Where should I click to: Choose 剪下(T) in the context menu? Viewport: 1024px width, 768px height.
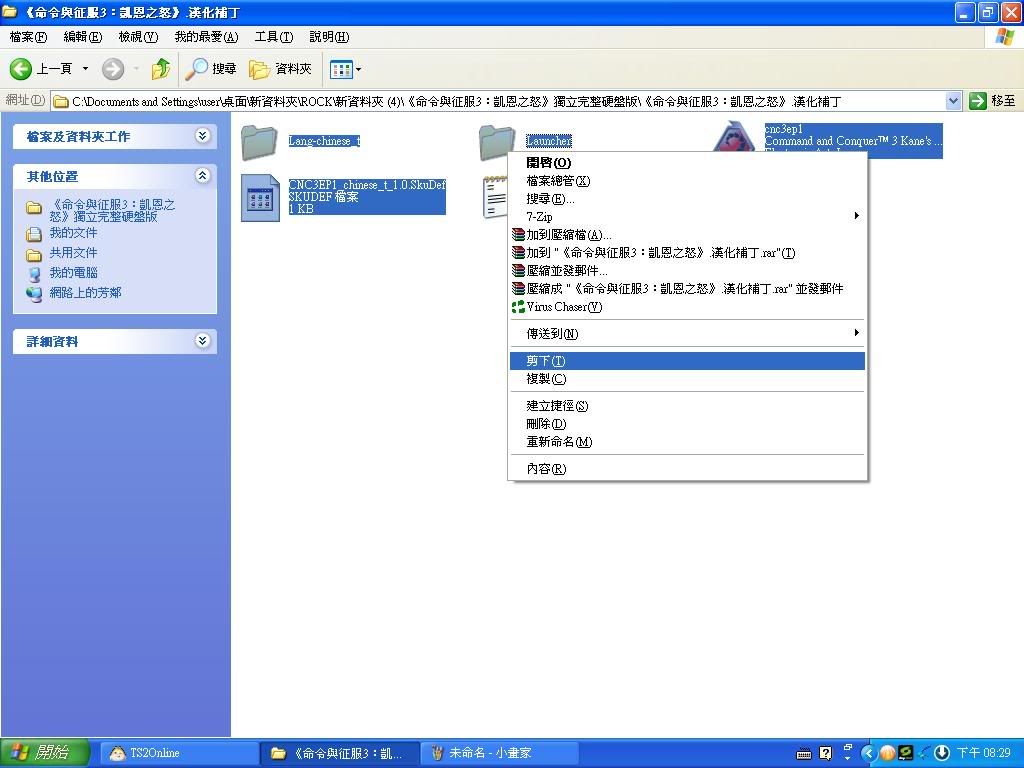pyautogui.click(x=546, y=361)
